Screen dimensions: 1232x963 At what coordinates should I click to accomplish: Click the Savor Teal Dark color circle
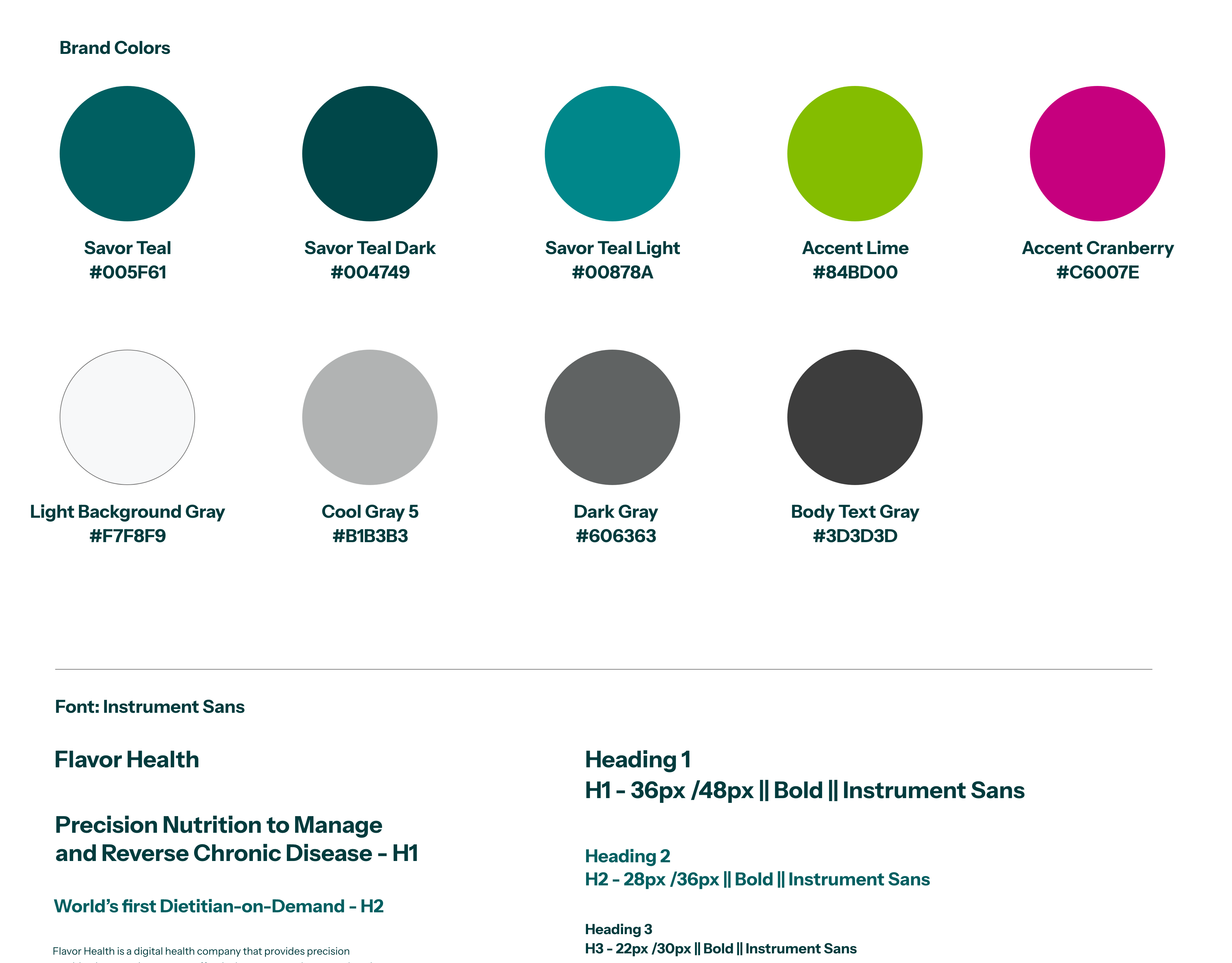pos(370,153)
